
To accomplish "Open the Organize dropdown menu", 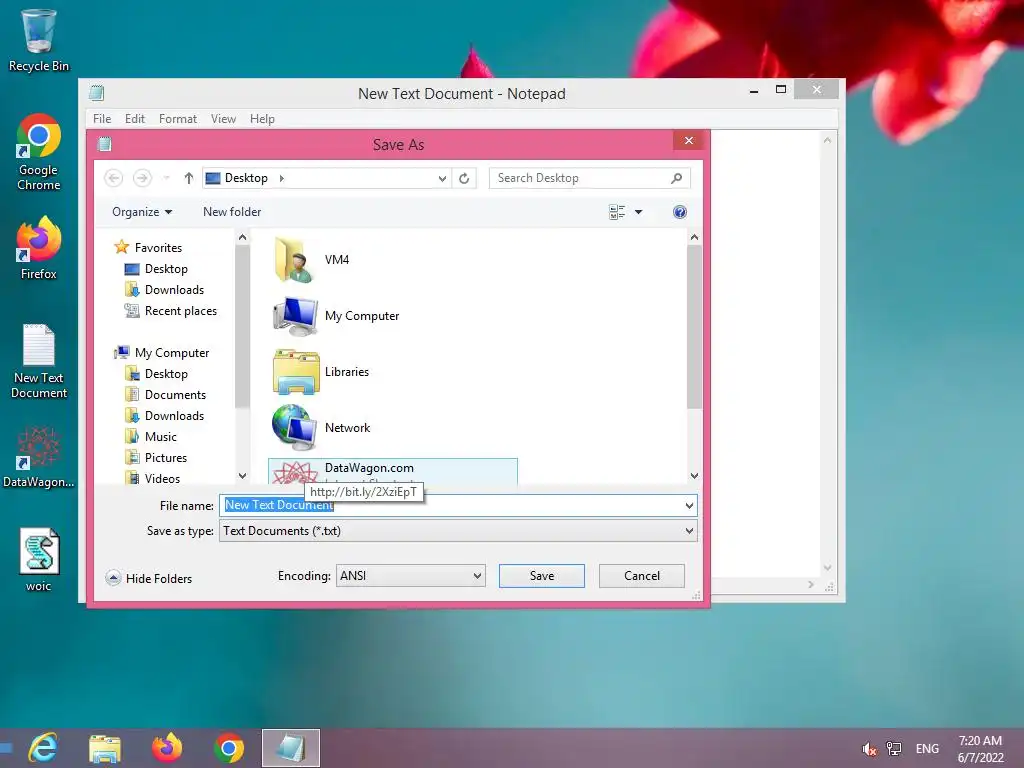I will 142,212.
